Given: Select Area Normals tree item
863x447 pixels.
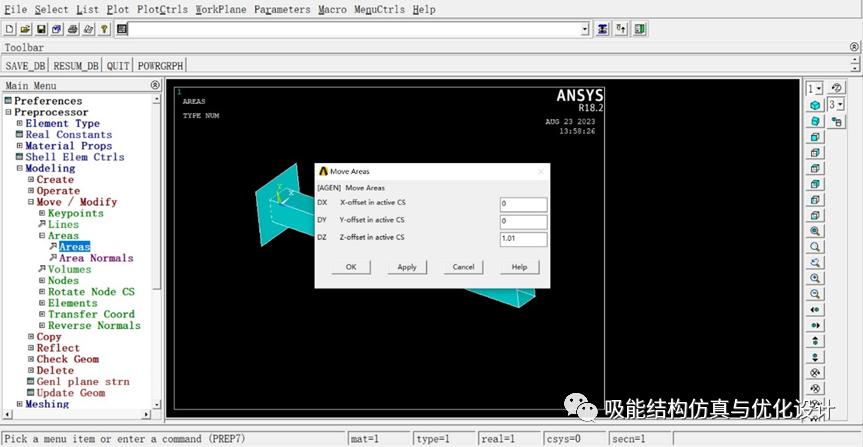Looking at the screenshot, I should tap(96, 258).
